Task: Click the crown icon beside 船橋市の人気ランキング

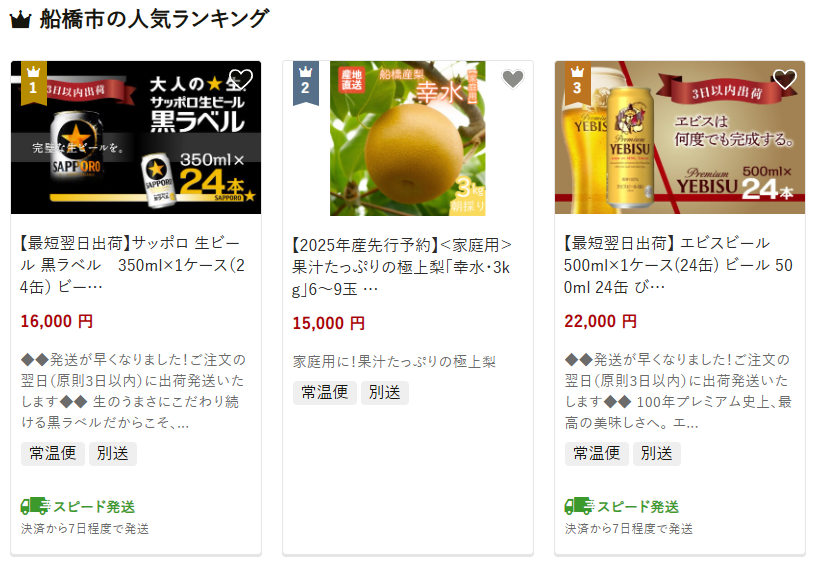Action: pos(21,20)
